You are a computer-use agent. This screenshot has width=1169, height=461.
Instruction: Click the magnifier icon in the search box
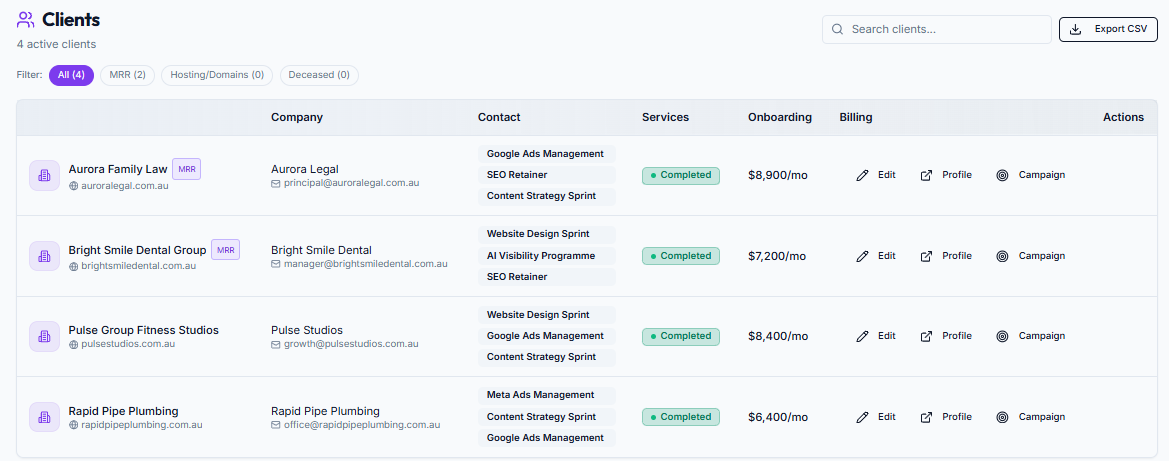tap(837, 30)
